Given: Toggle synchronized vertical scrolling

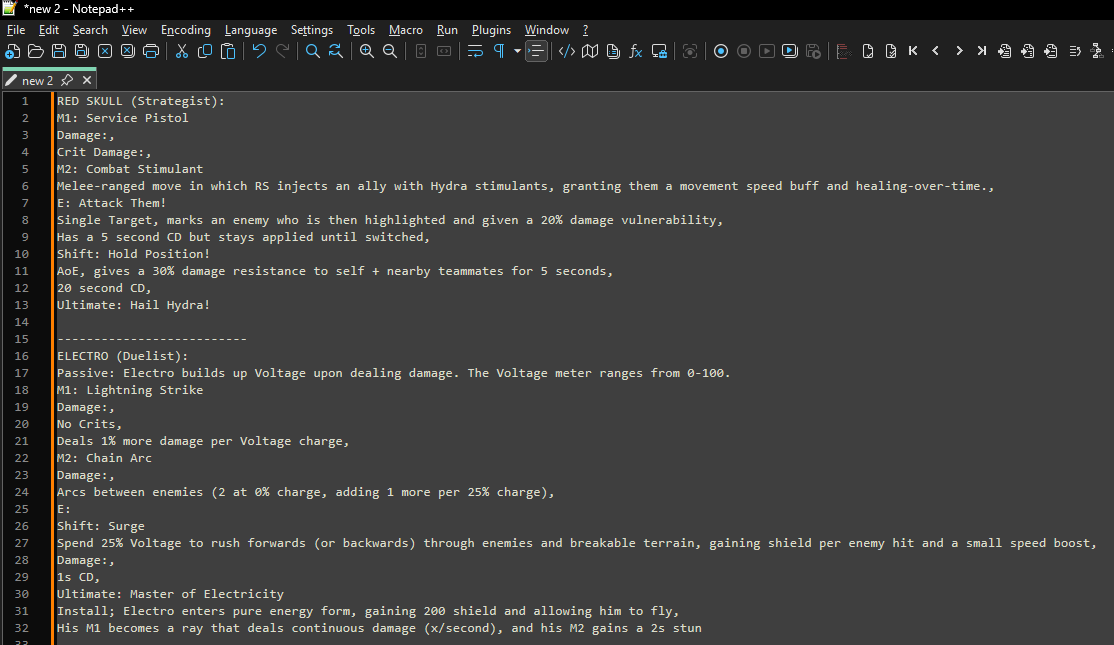Looking at the screenshot, I should coord(421,51).
